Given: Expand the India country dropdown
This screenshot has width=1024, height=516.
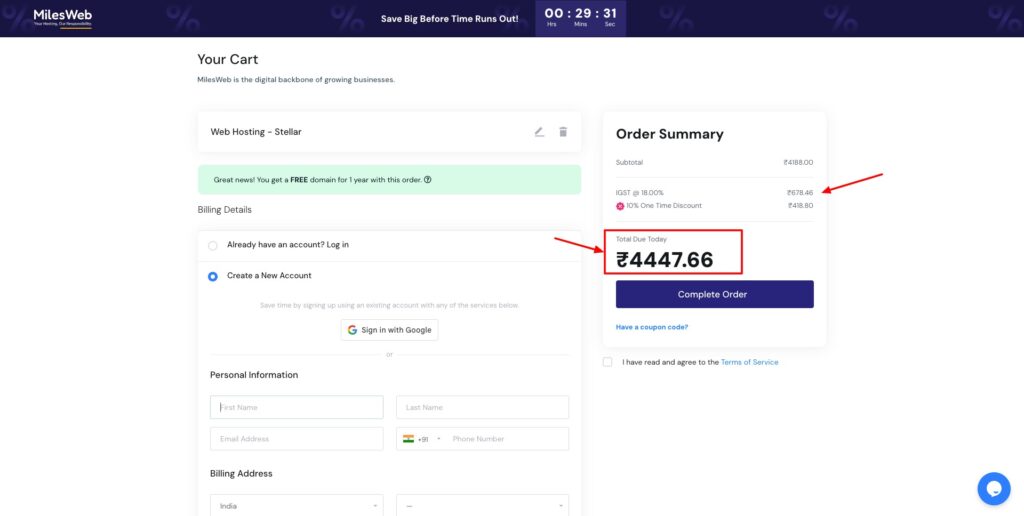Looking at the screenshot, I should (x=296, y=506).
